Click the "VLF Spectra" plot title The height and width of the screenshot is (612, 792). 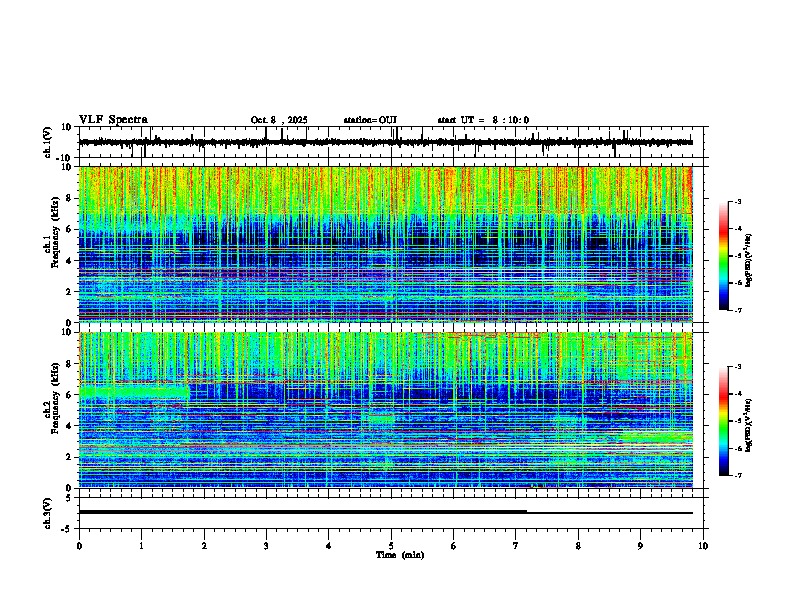click(x=113, y=120)
